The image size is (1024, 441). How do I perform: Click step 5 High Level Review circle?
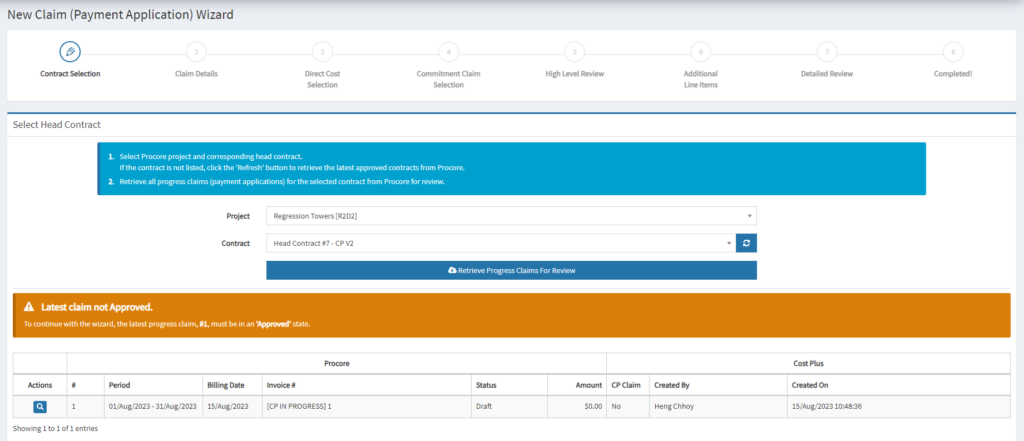coord(574,52)
